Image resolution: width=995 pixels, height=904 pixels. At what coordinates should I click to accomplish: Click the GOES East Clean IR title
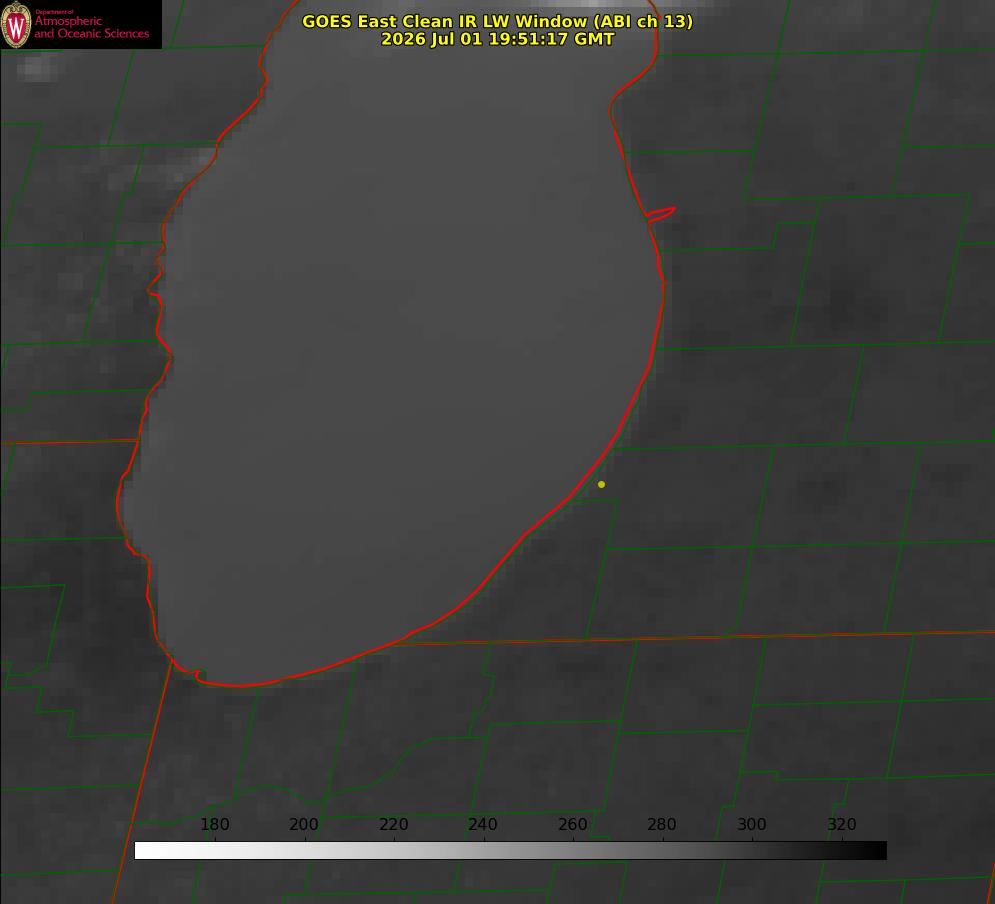click(x=498, y=21)
